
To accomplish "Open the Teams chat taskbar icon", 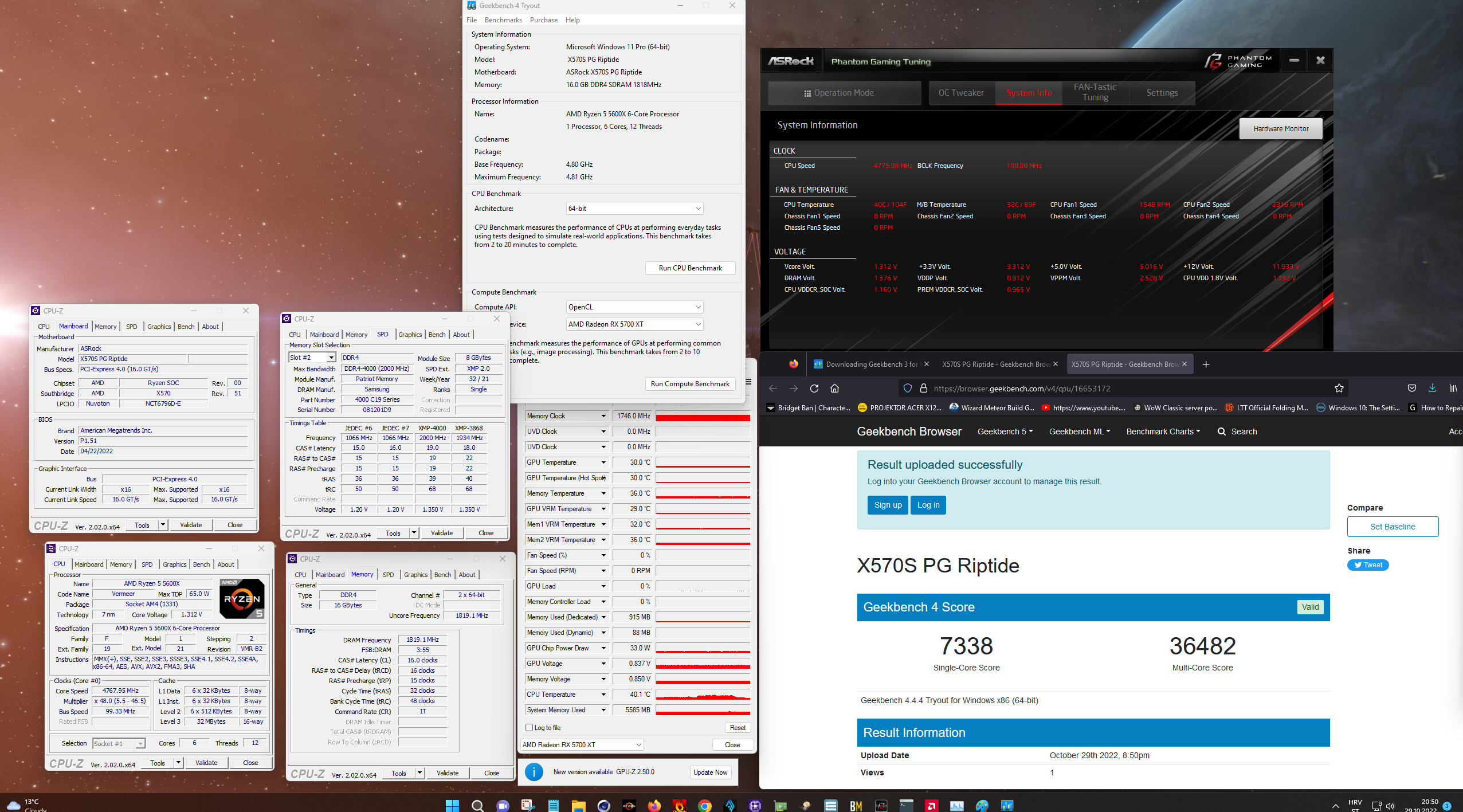I will point(503,805).
